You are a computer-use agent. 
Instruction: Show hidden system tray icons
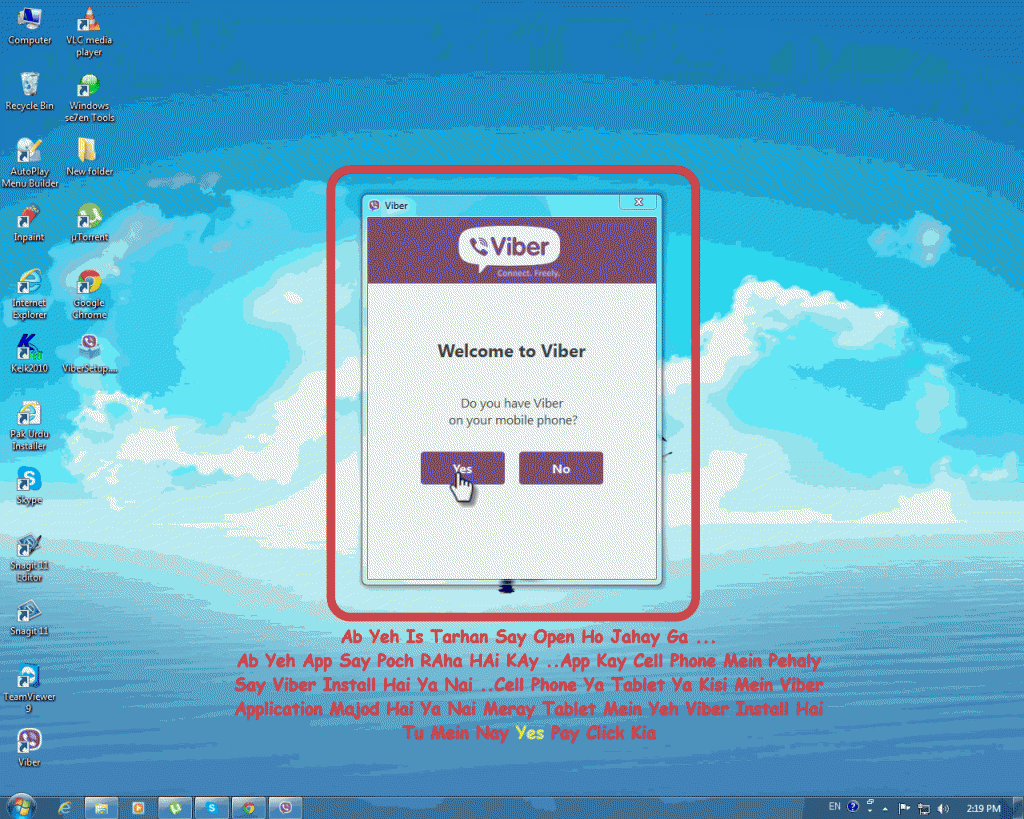pos(886,809)
